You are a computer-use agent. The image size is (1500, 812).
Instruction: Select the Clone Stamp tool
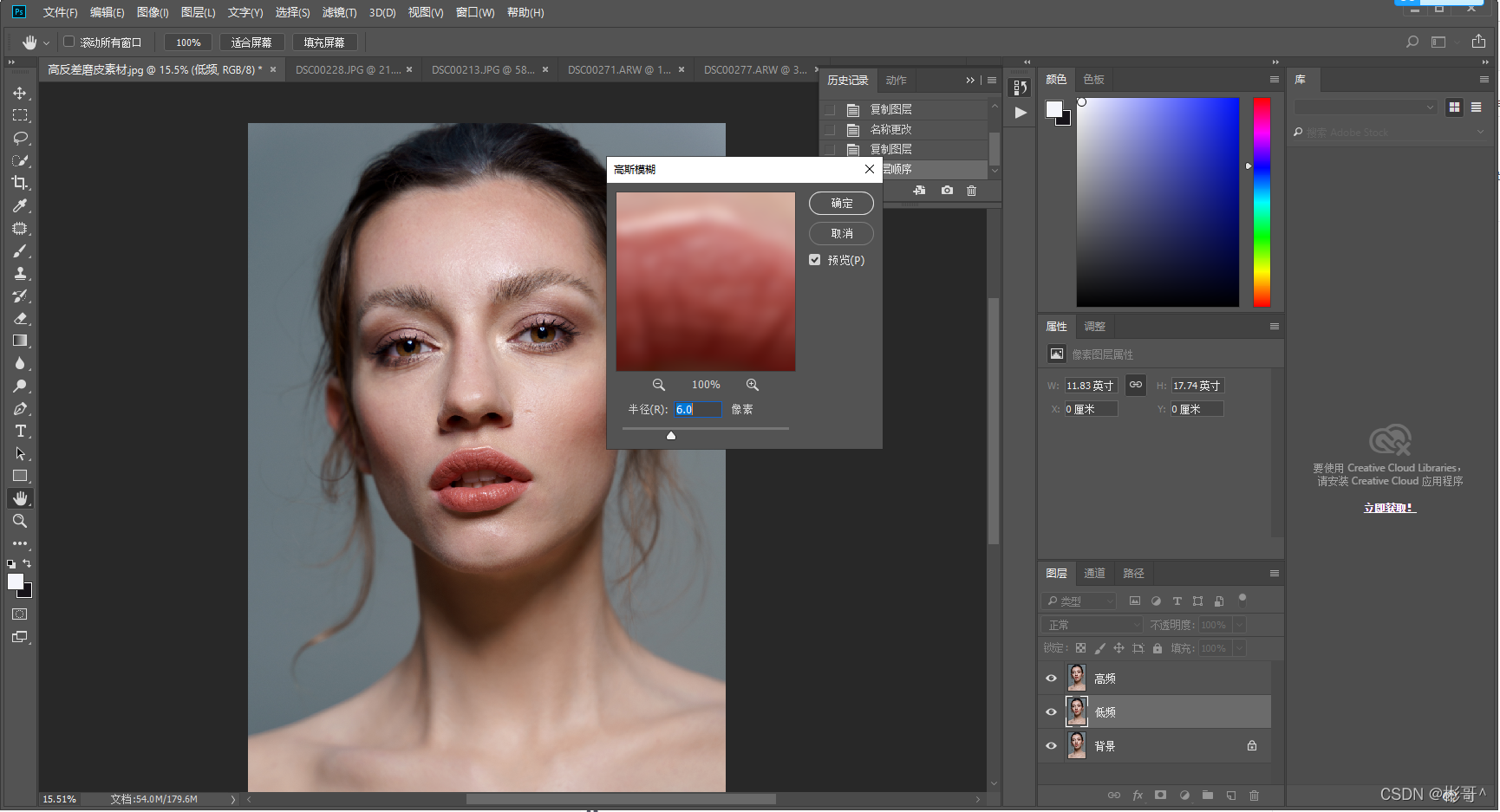click(x=20, y=274)
